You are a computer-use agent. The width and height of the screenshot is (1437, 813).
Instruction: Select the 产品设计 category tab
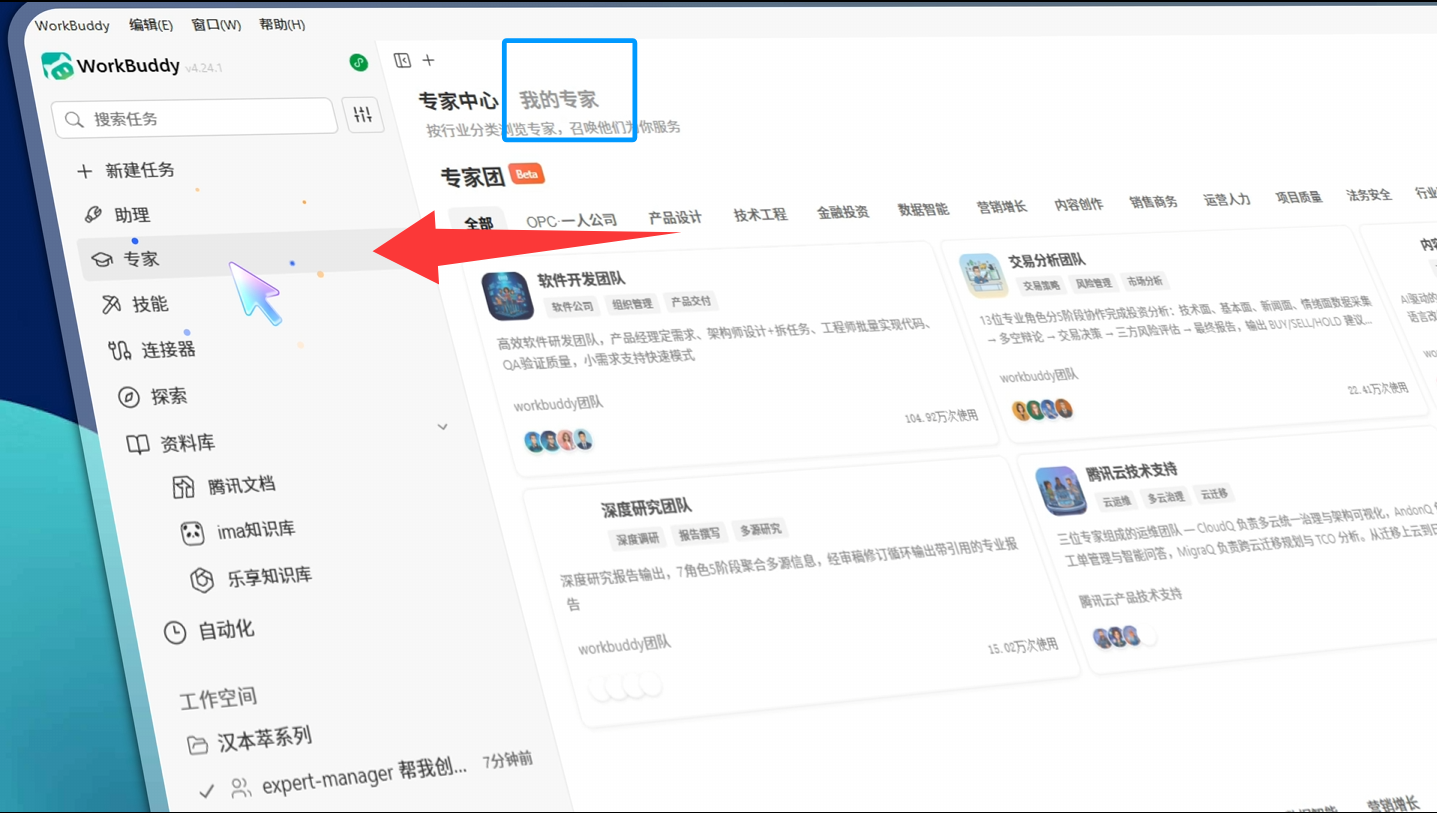point(675,217)
